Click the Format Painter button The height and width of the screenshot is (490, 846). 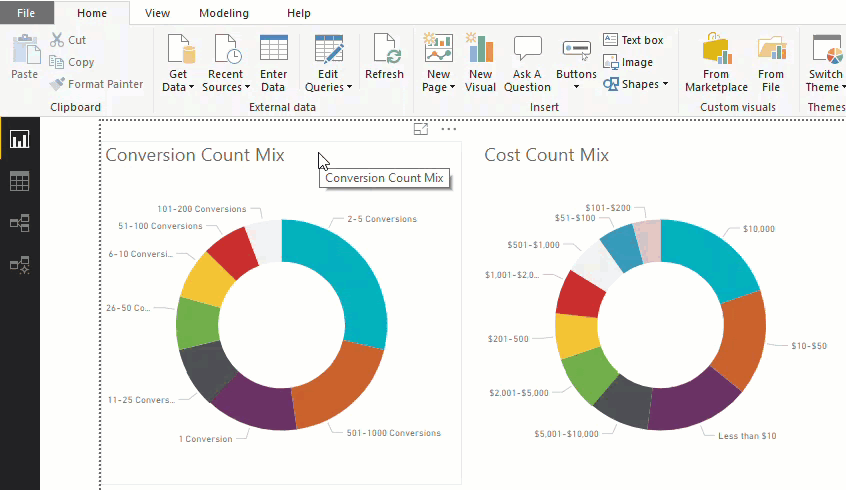click(x=96, y=84)
